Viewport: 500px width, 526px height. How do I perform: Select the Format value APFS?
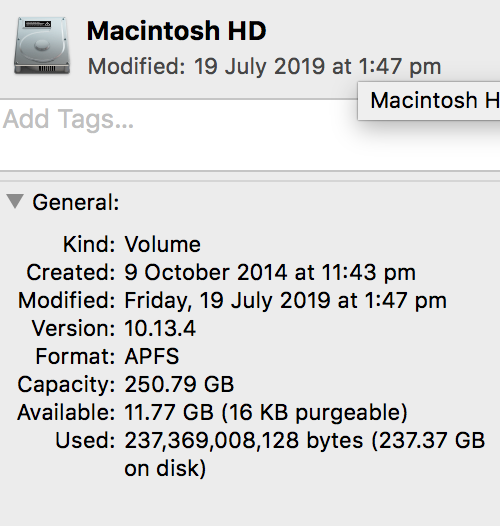click(x=152, y=356)
